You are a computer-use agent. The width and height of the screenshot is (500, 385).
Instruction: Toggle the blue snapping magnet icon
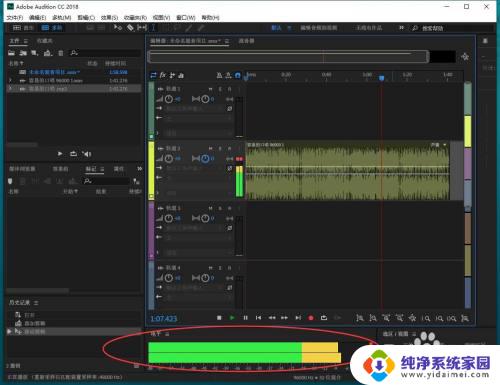[x=238, y=75]
